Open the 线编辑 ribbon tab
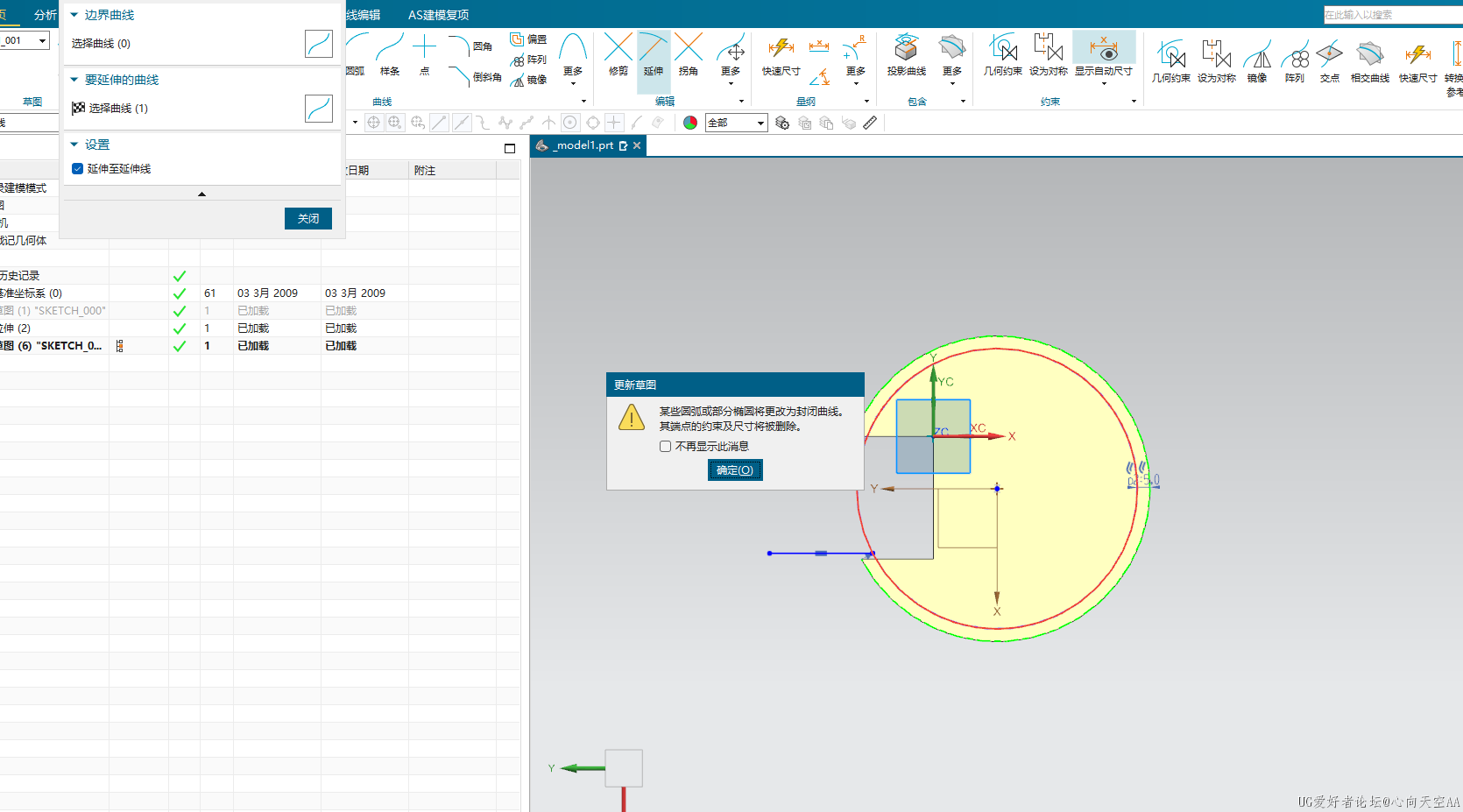This screenshot has width=1463, height=812. [363, 15]
